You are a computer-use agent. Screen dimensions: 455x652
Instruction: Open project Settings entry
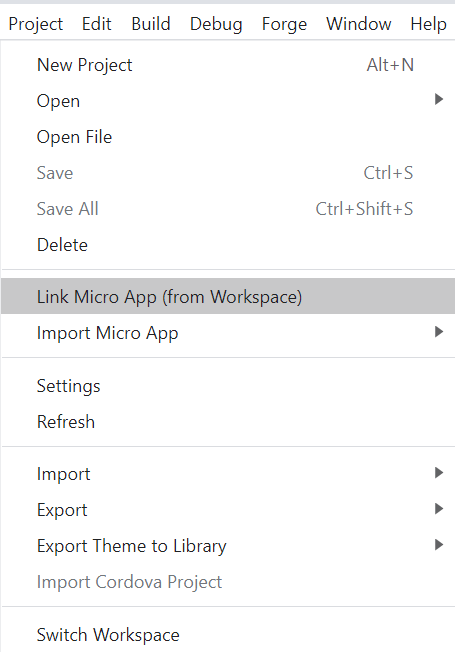pyautogui.click(x=228, y=386)
